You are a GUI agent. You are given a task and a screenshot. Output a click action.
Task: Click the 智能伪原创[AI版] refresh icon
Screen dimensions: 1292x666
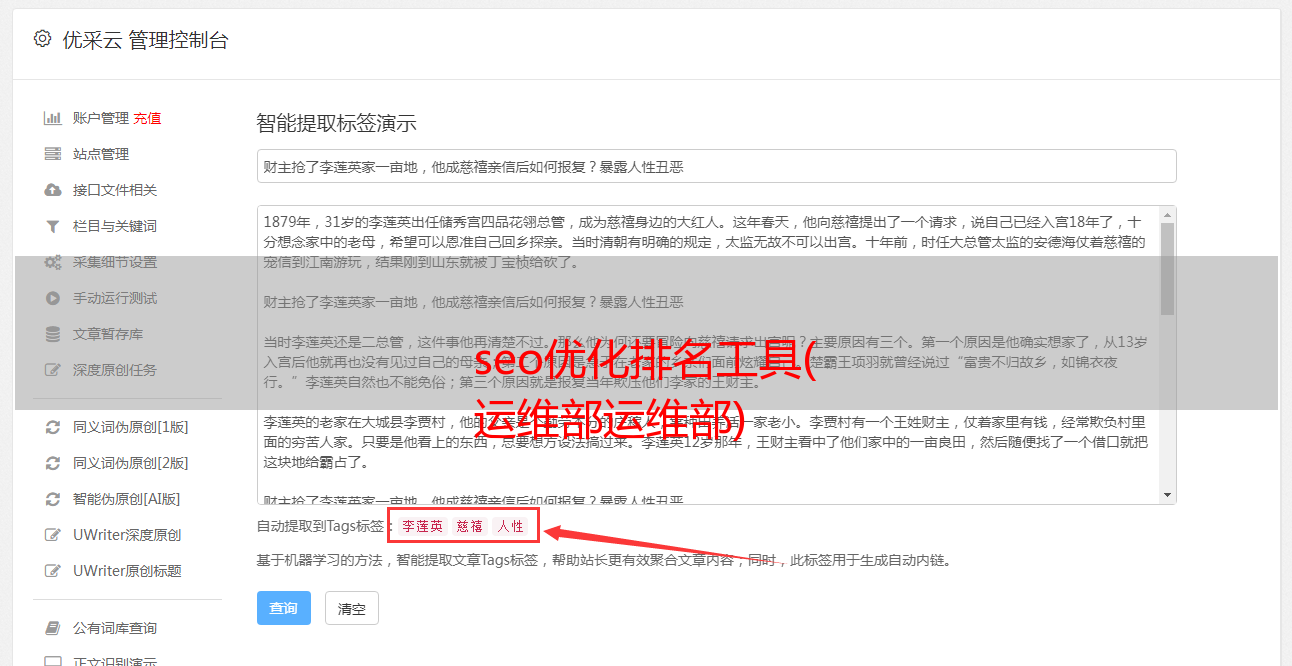(53, 499)
